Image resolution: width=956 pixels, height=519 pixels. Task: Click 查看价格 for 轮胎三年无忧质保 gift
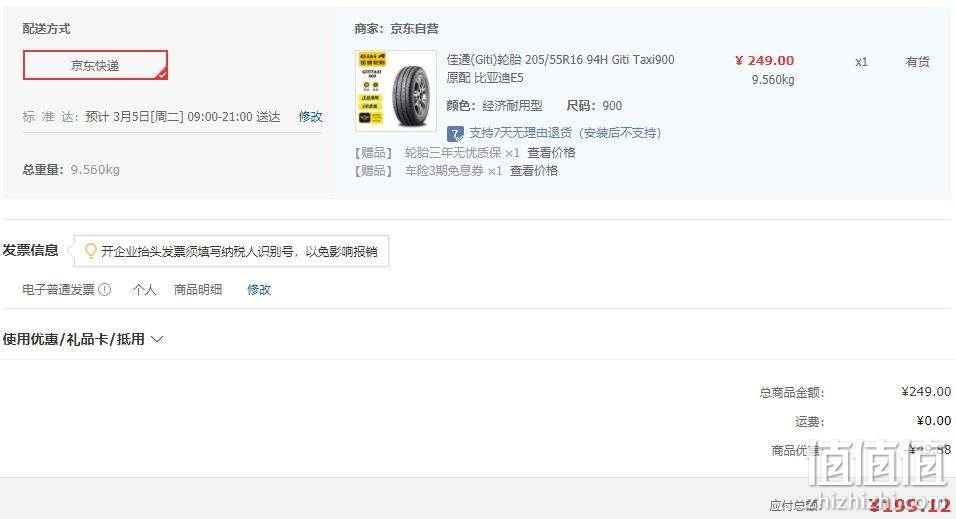point(551,152)
